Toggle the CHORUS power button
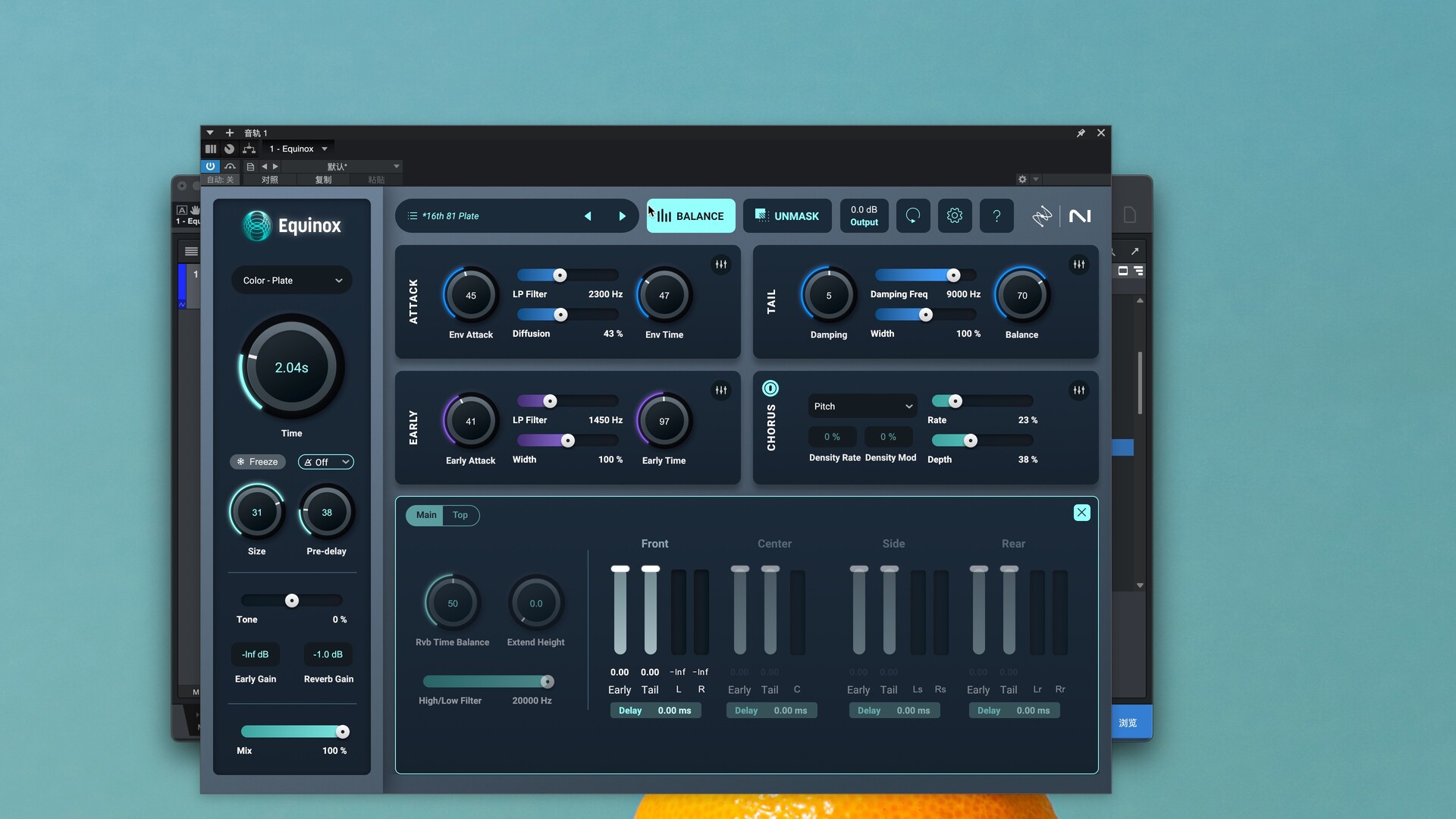This screenshot has width=1456, height=819. 770,388
